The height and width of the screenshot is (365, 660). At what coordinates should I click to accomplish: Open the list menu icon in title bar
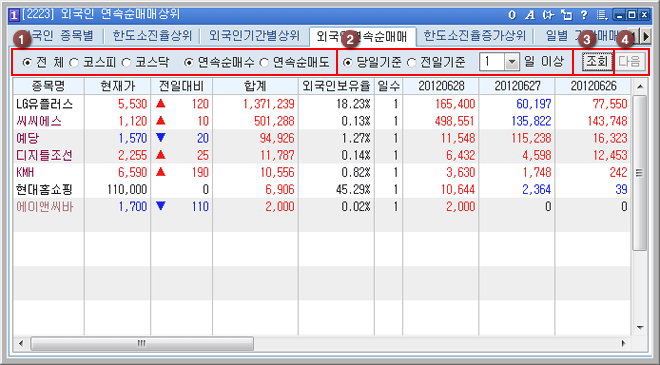(602, 15)
